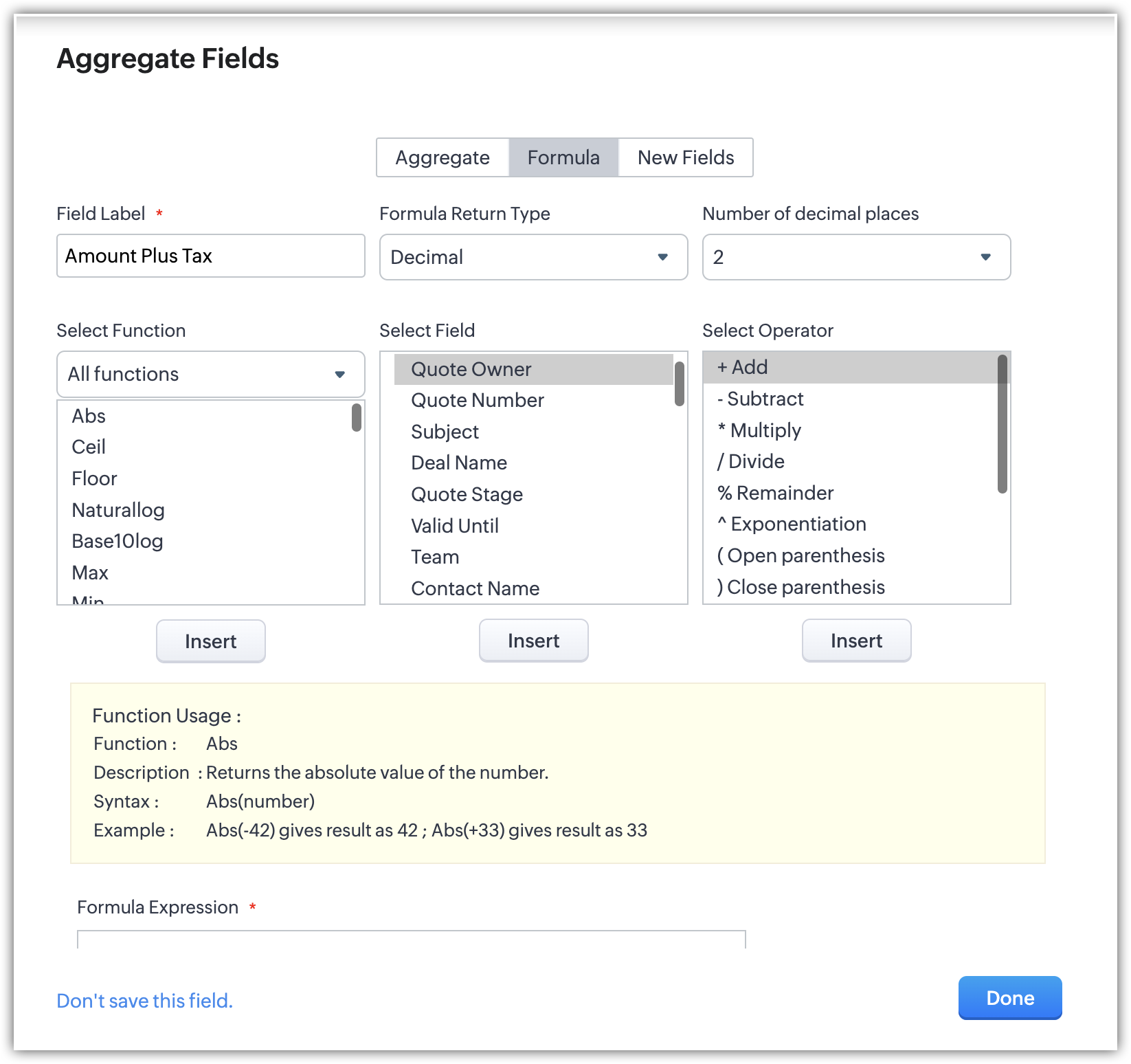Viewport: 1131px width, 1064px height.
Task: Choose the Exponentiation operator
Action: coord(792,524)
